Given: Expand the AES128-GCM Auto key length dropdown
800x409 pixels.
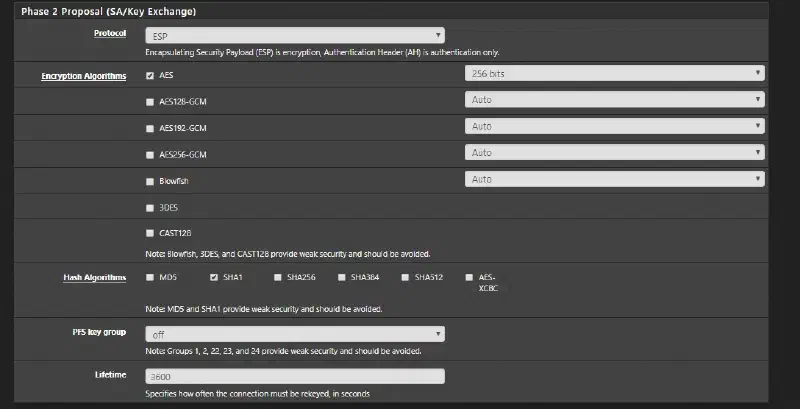Looking at the screenshot, I should [x=614, y=100].
